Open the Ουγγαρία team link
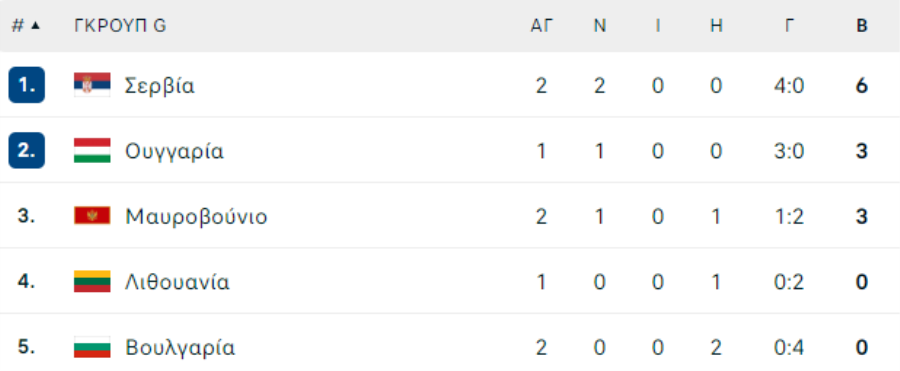The width and height of the screenshot is (900, 371). pos(174,152)
